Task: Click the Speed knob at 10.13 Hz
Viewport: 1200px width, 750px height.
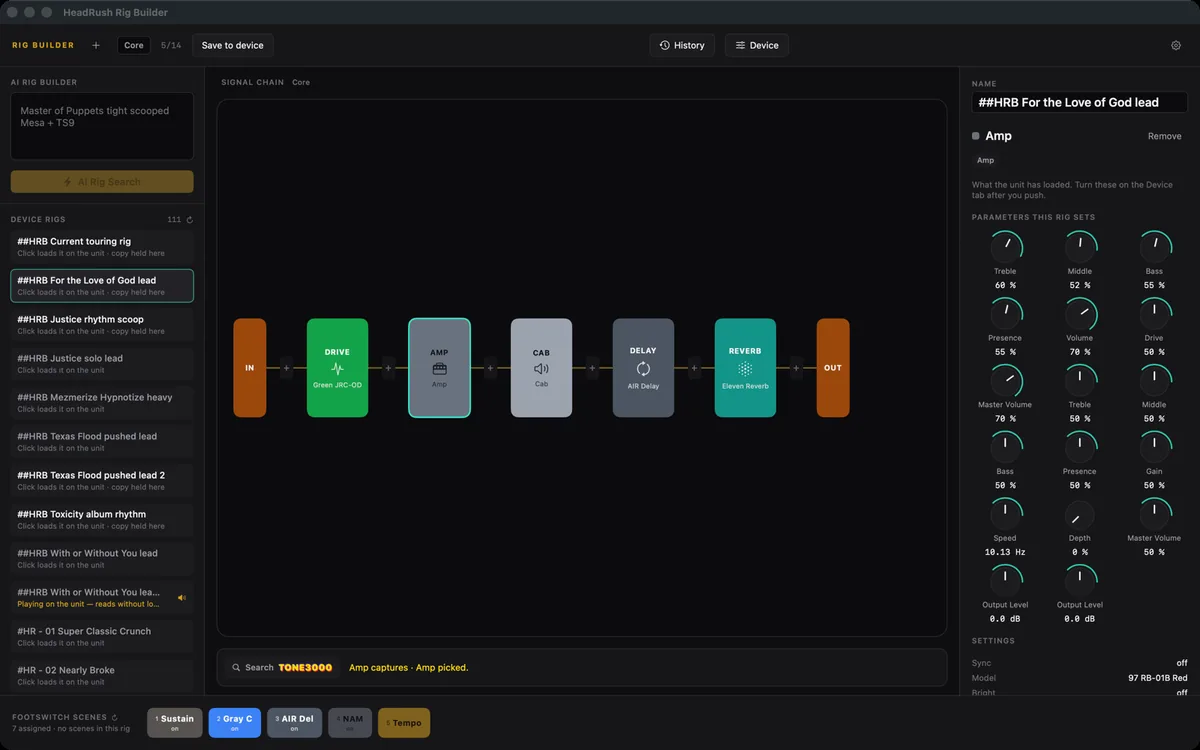Action: point(1005,513)
